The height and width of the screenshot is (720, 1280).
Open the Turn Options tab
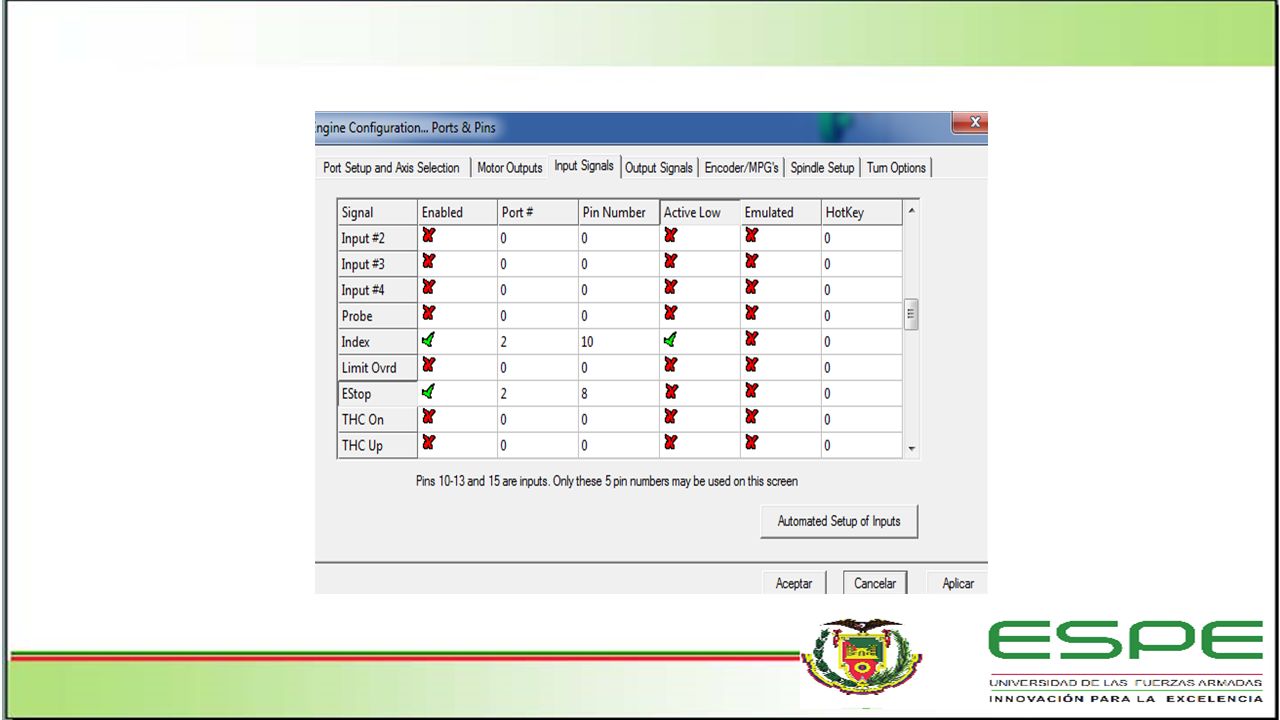point(896,168)
